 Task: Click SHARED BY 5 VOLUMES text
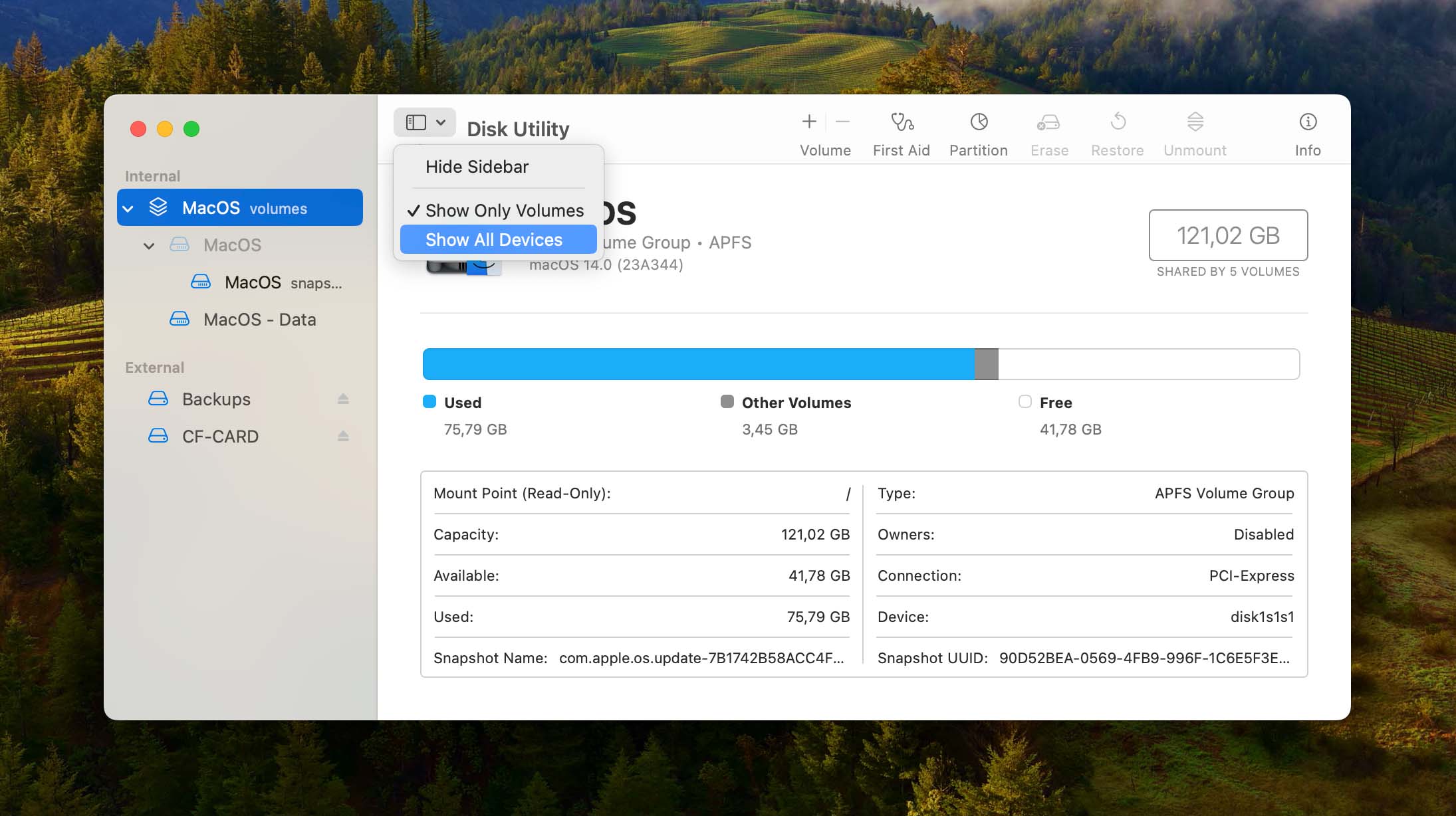click(x=1228, y=272)
